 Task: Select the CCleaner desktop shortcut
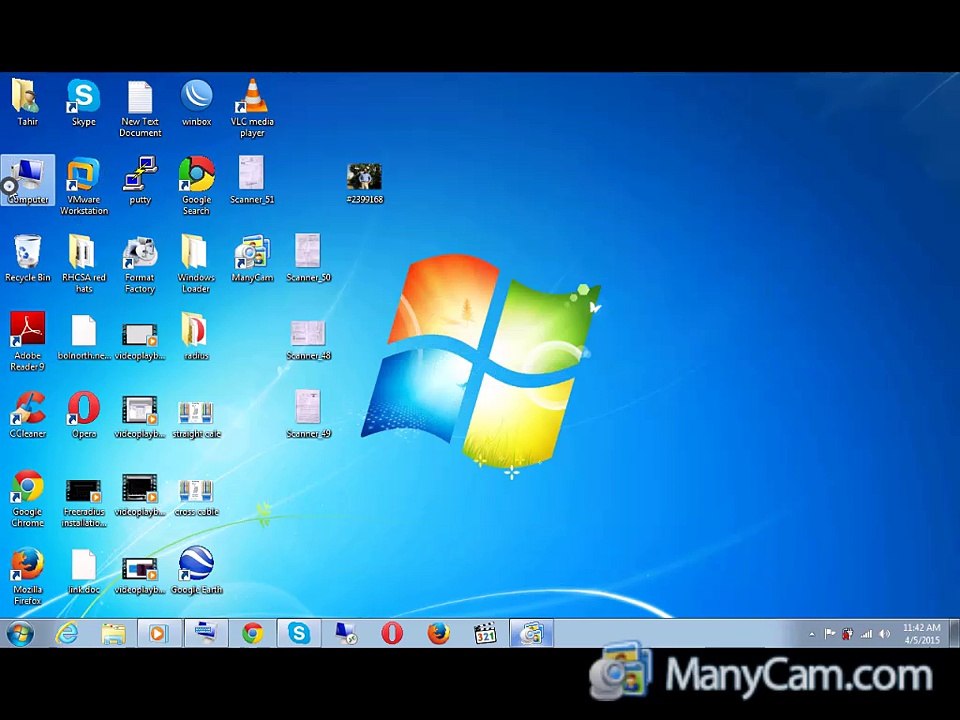(x=28, y=414)
